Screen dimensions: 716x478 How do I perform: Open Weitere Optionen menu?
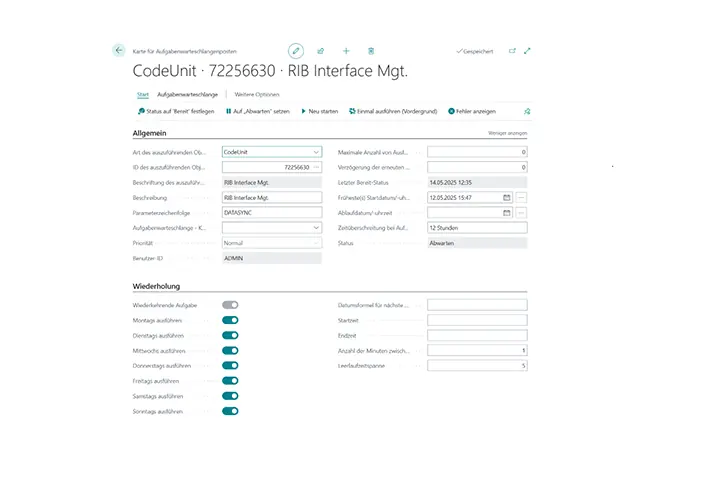click(257, 95)
